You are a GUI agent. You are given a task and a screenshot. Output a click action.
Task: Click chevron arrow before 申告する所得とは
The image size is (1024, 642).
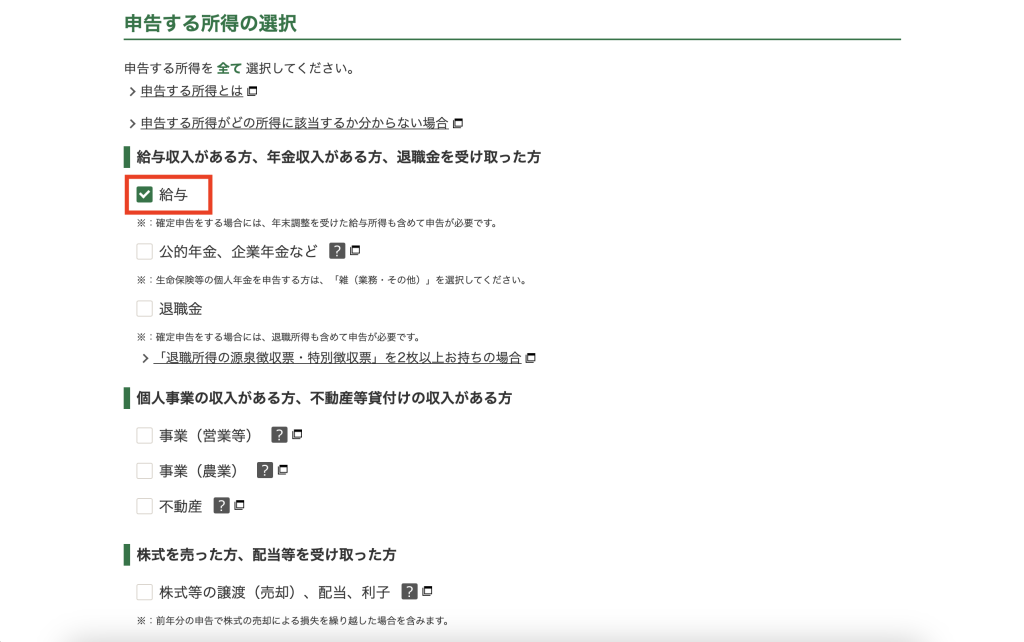pyautogui.click(x=132, y=92)
